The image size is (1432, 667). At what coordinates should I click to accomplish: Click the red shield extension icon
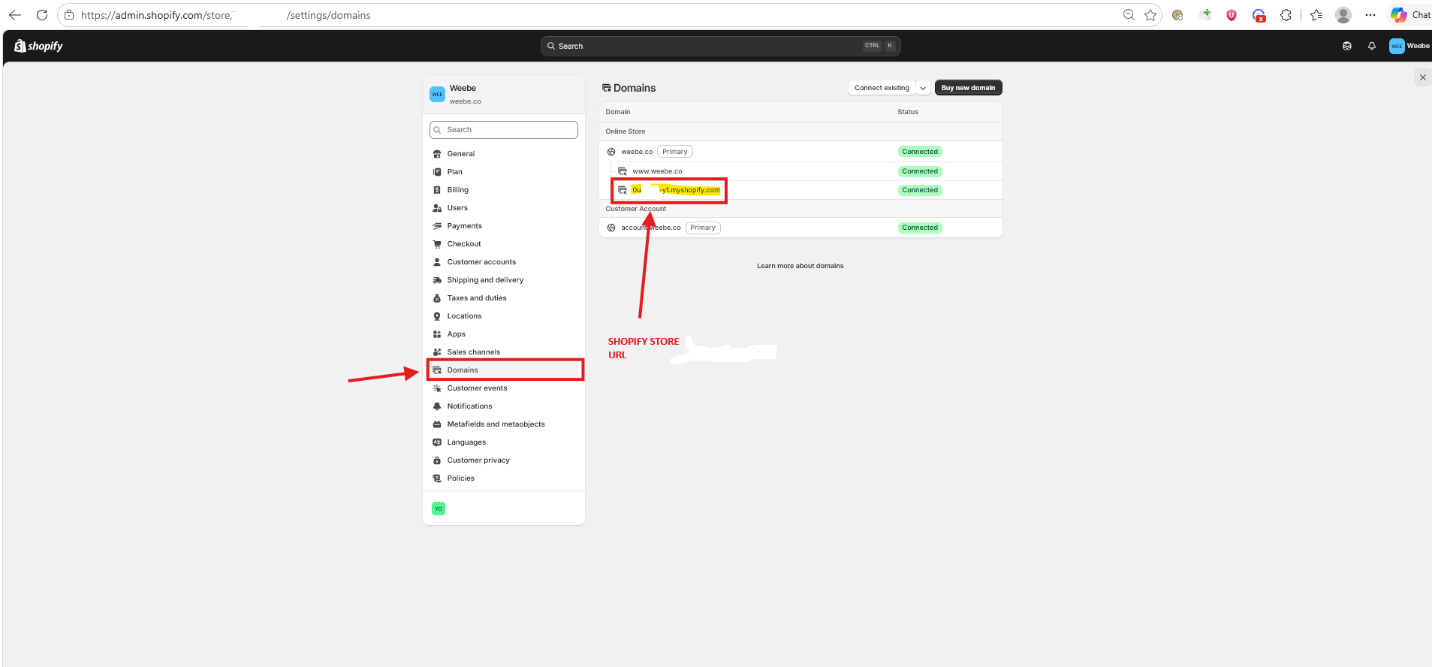[x=1232, y=15]
